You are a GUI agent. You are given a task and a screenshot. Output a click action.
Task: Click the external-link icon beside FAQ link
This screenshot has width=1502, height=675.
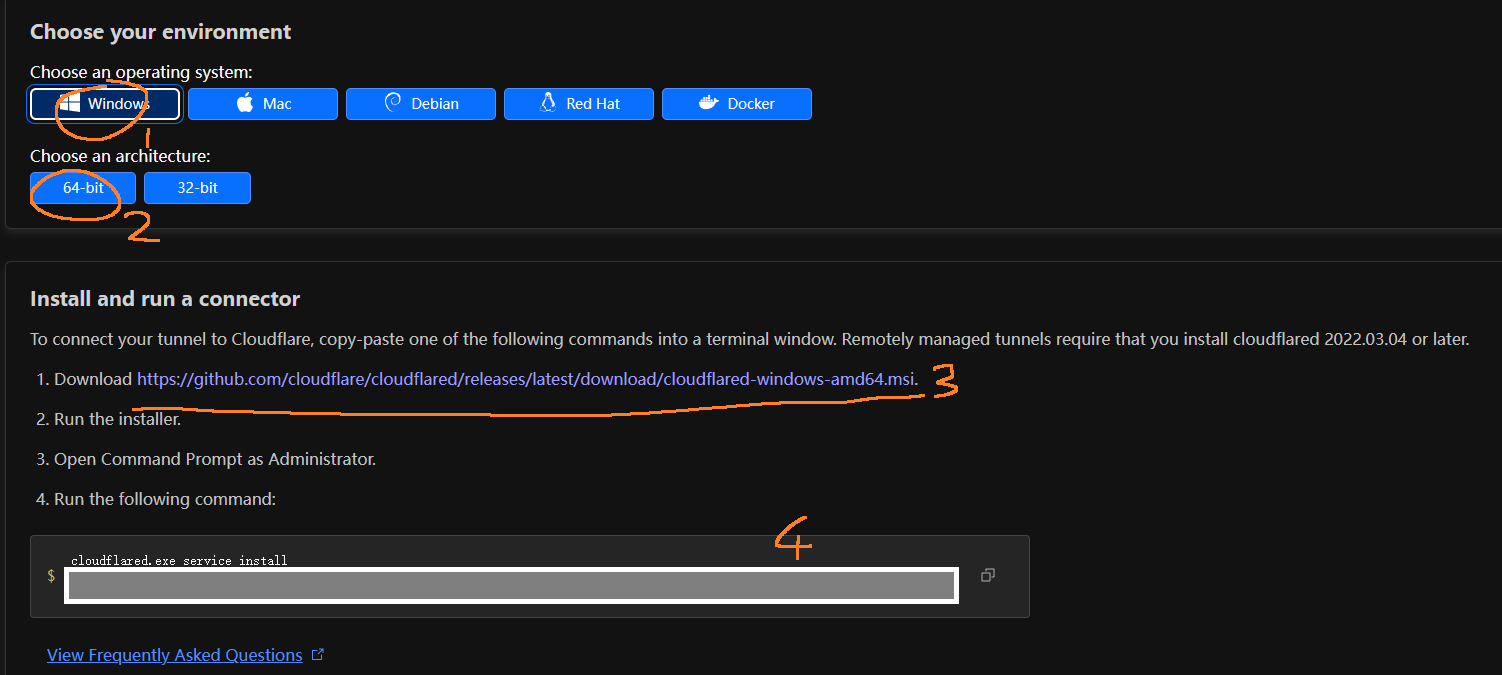click(x=318, y=655)
